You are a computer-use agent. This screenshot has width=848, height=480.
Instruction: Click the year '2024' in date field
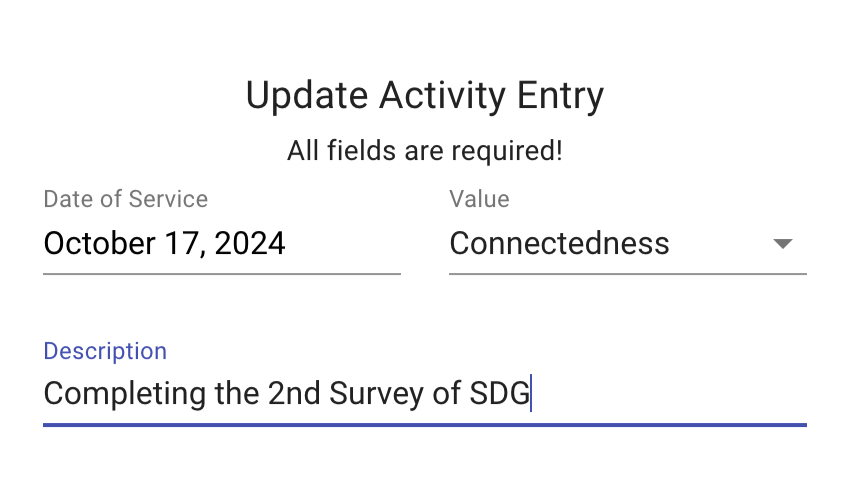[252, 244]
